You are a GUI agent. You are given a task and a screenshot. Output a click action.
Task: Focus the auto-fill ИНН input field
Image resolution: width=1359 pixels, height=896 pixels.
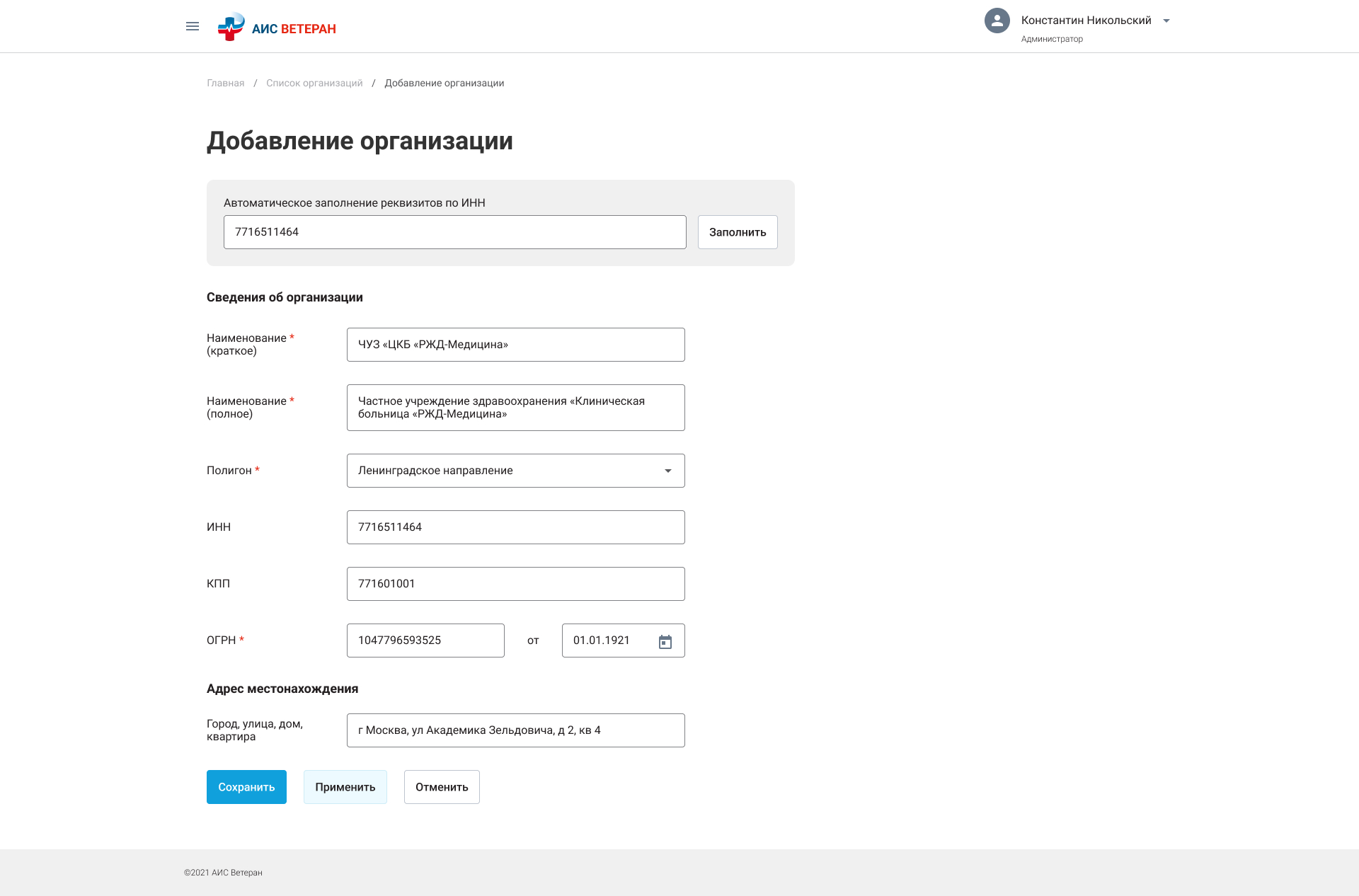point(455,232)
